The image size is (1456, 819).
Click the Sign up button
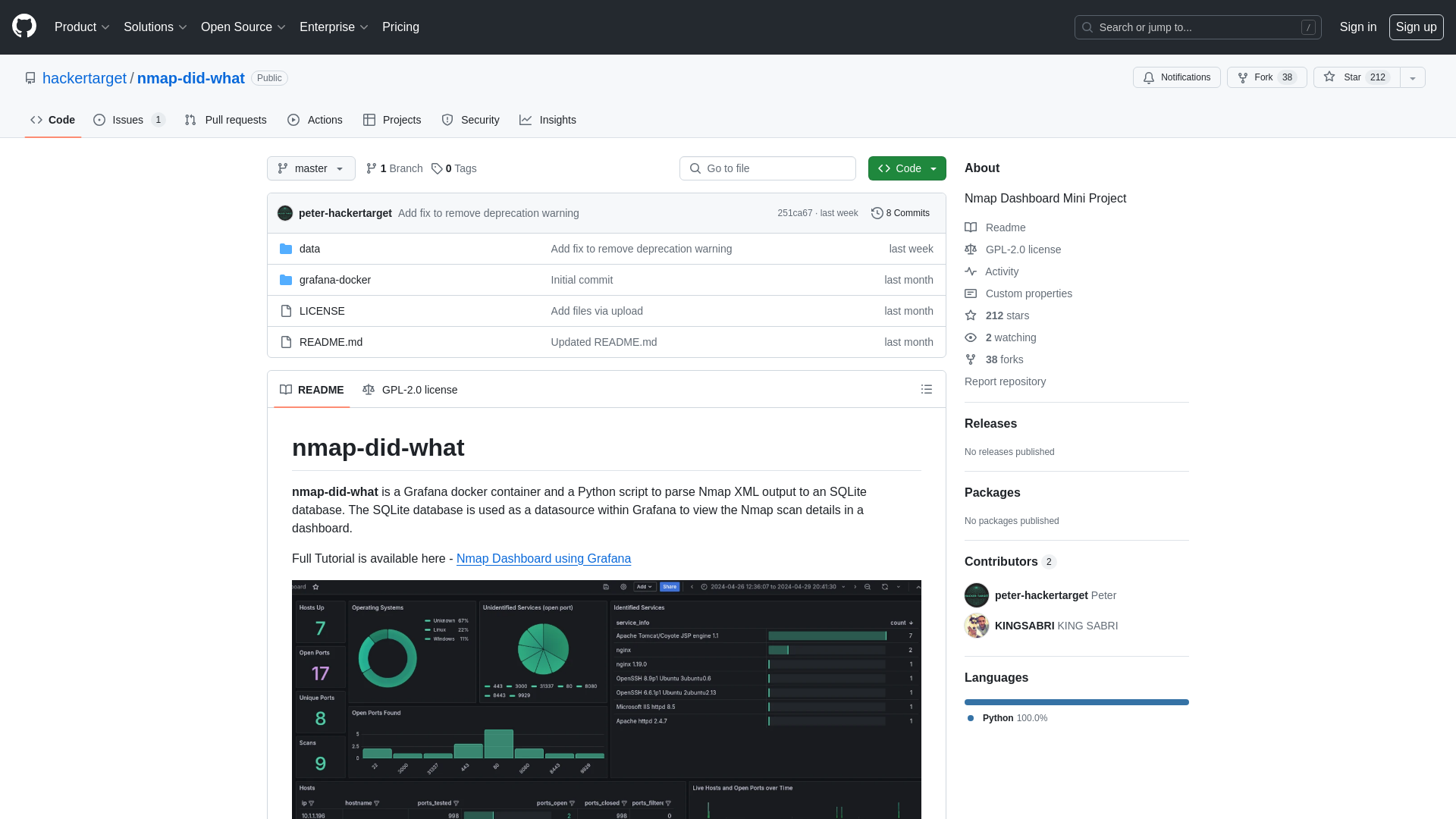tap(1416, 27)
